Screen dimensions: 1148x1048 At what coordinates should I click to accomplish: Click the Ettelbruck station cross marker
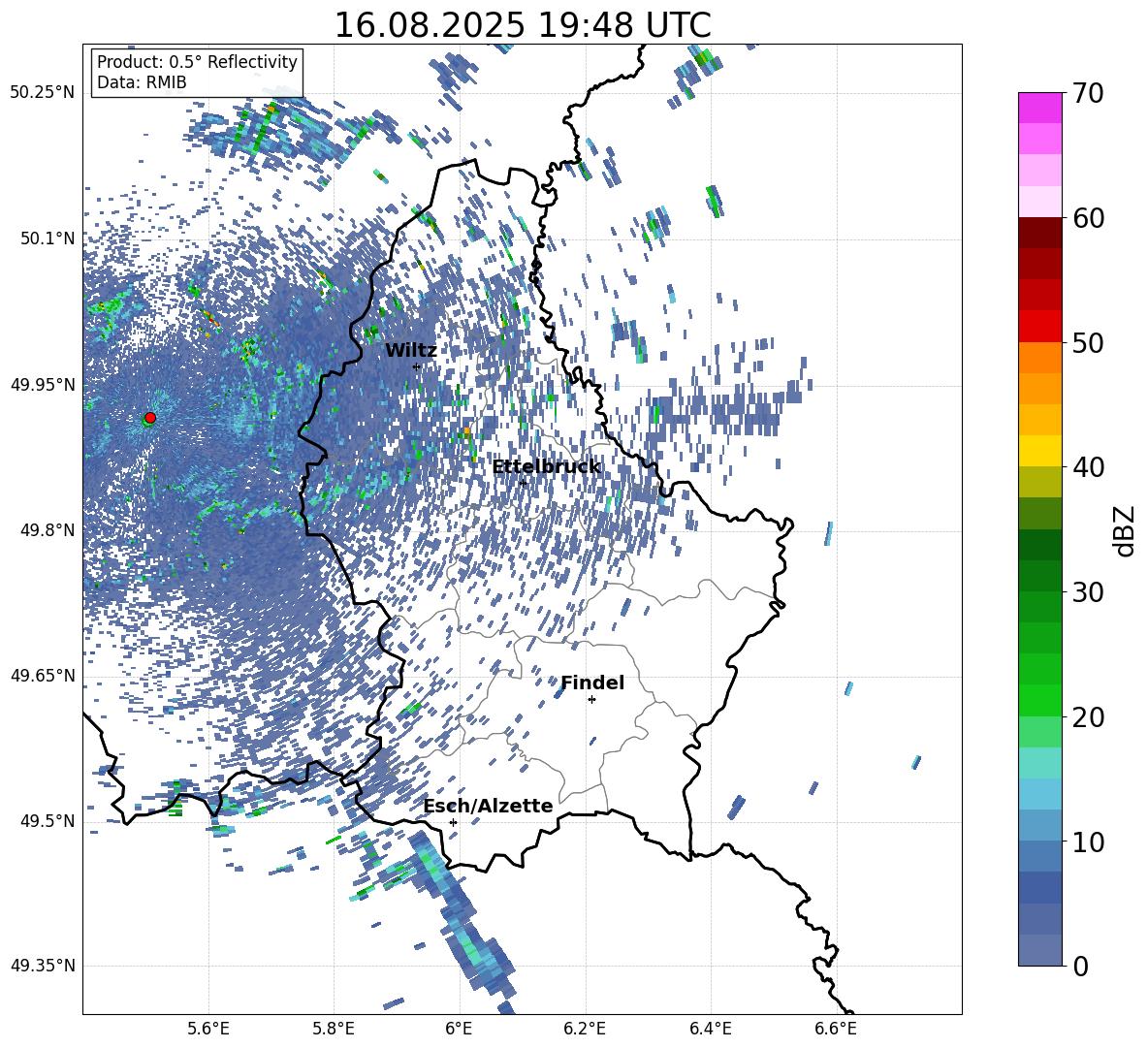point(523,483)
